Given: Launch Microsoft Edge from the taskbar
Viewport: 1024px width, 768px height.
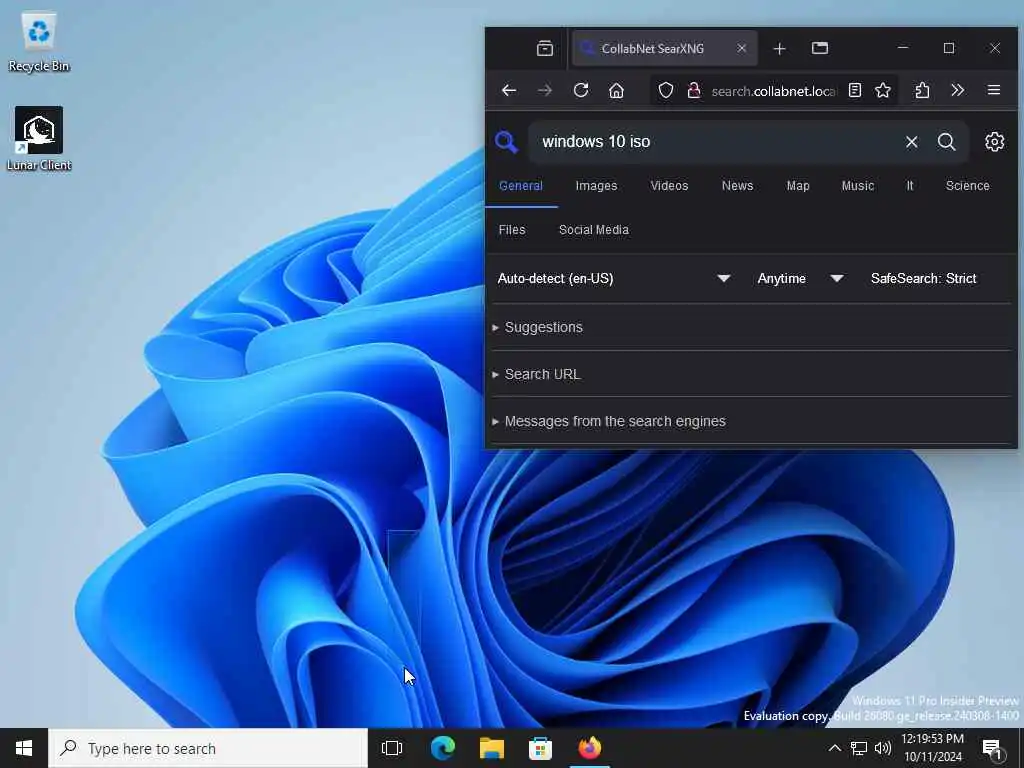Looking at the screenshot, I should pos(443,748).
